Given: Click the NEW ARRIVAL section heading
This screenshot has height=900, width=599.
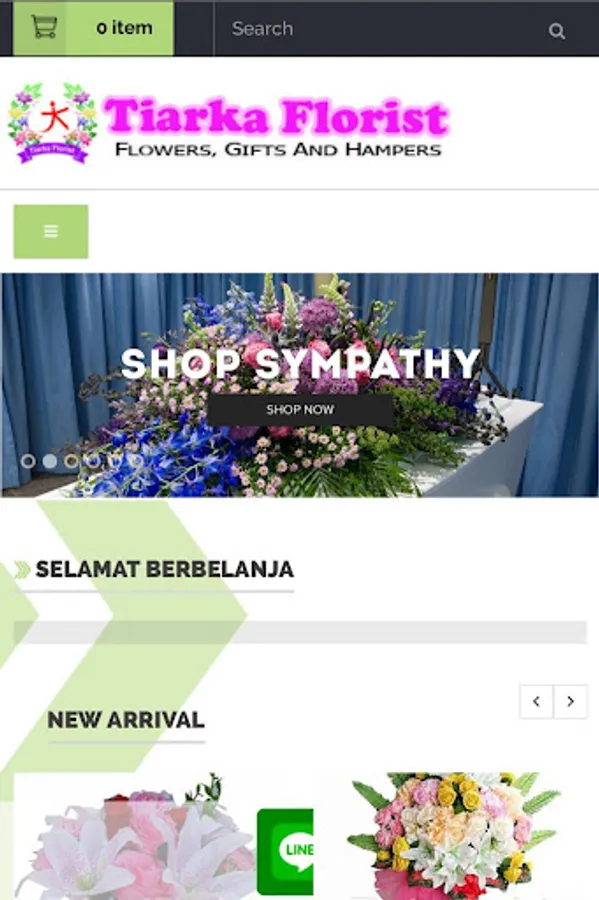Looking at the screenshot, I should tap(126, 720).
